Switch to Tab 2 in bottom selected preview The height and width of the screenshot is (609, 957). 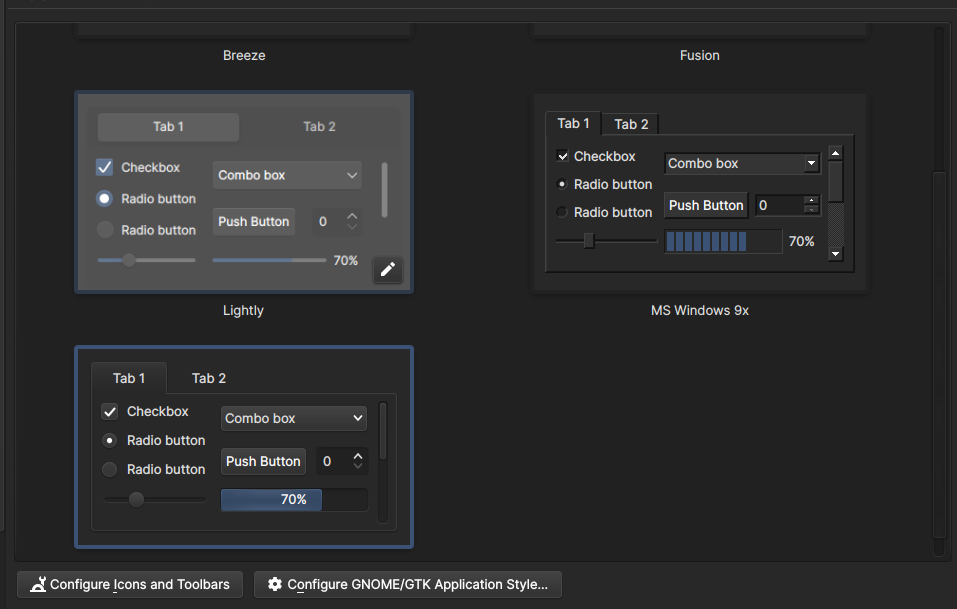pos(209,378)
